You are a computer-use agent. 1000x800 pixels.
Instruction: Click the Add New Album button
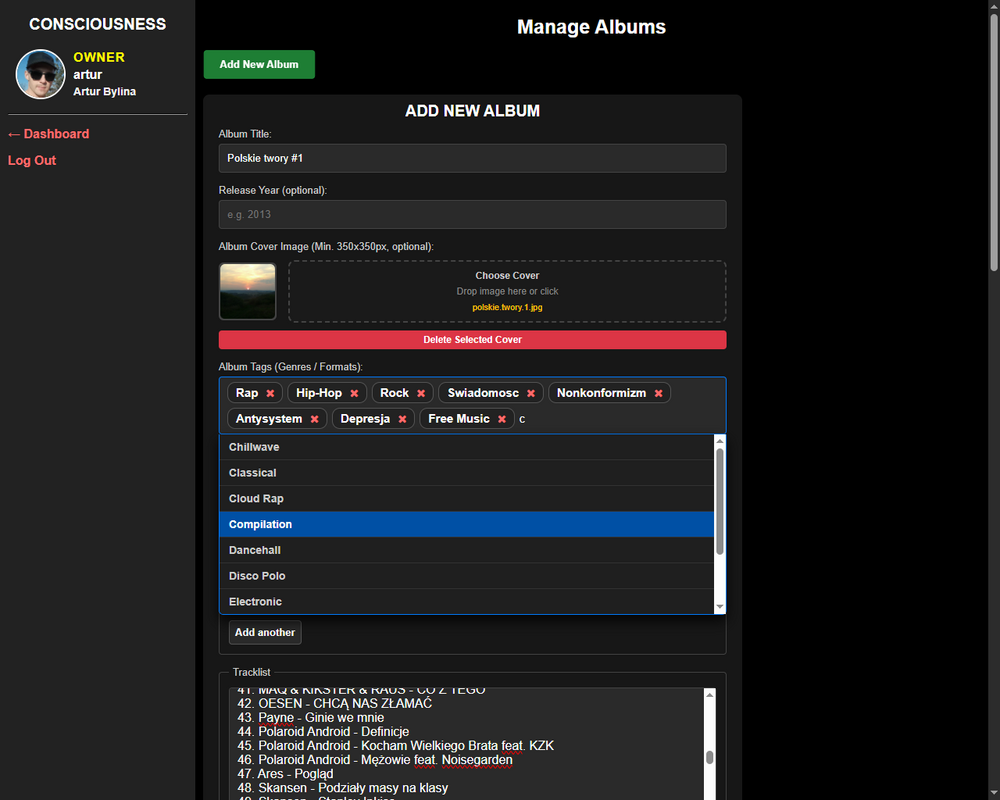pyautogui.click(x=259, y=64)
